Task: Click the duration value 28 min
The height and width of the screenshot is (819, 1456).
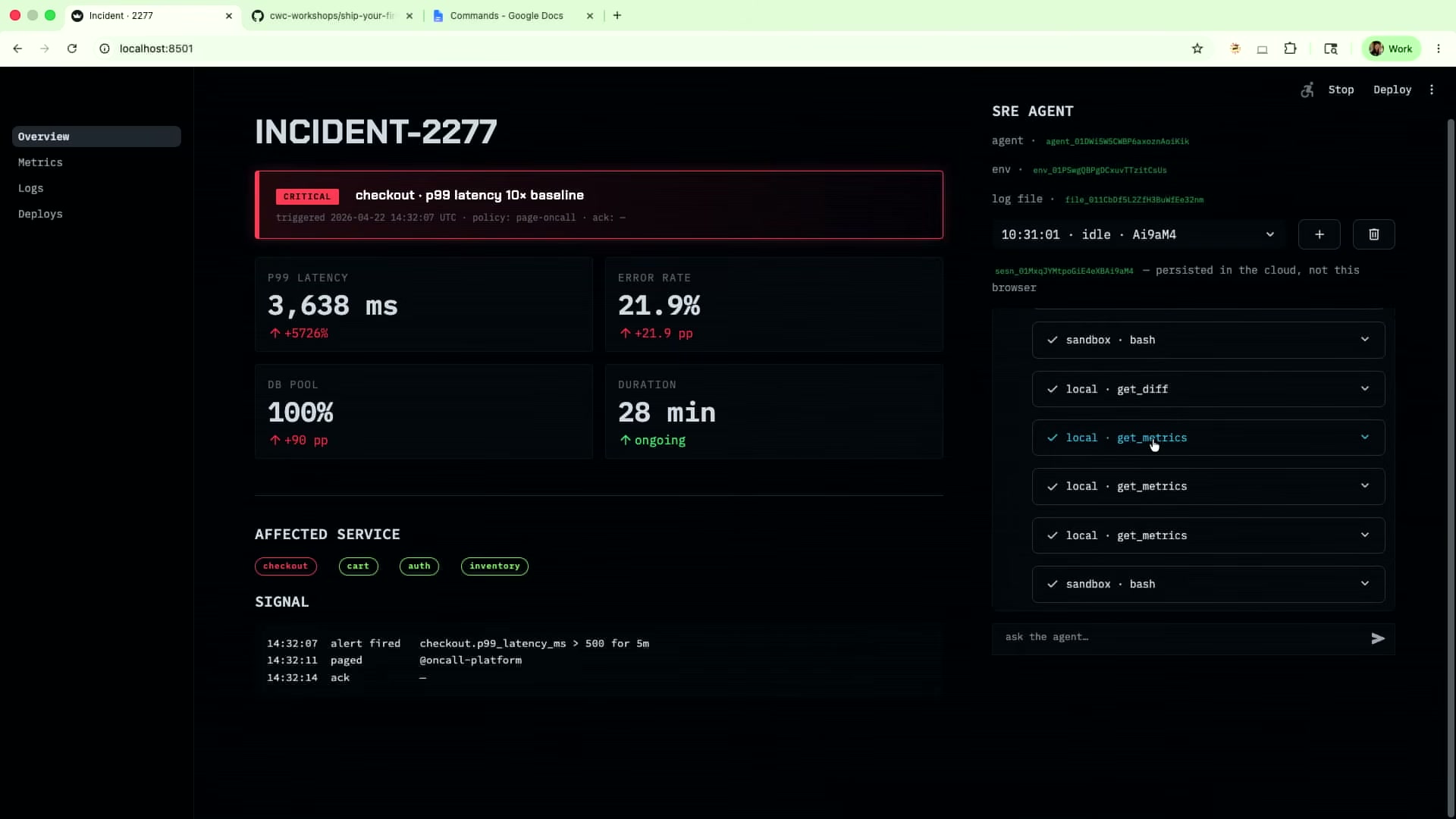Action: 667,413
